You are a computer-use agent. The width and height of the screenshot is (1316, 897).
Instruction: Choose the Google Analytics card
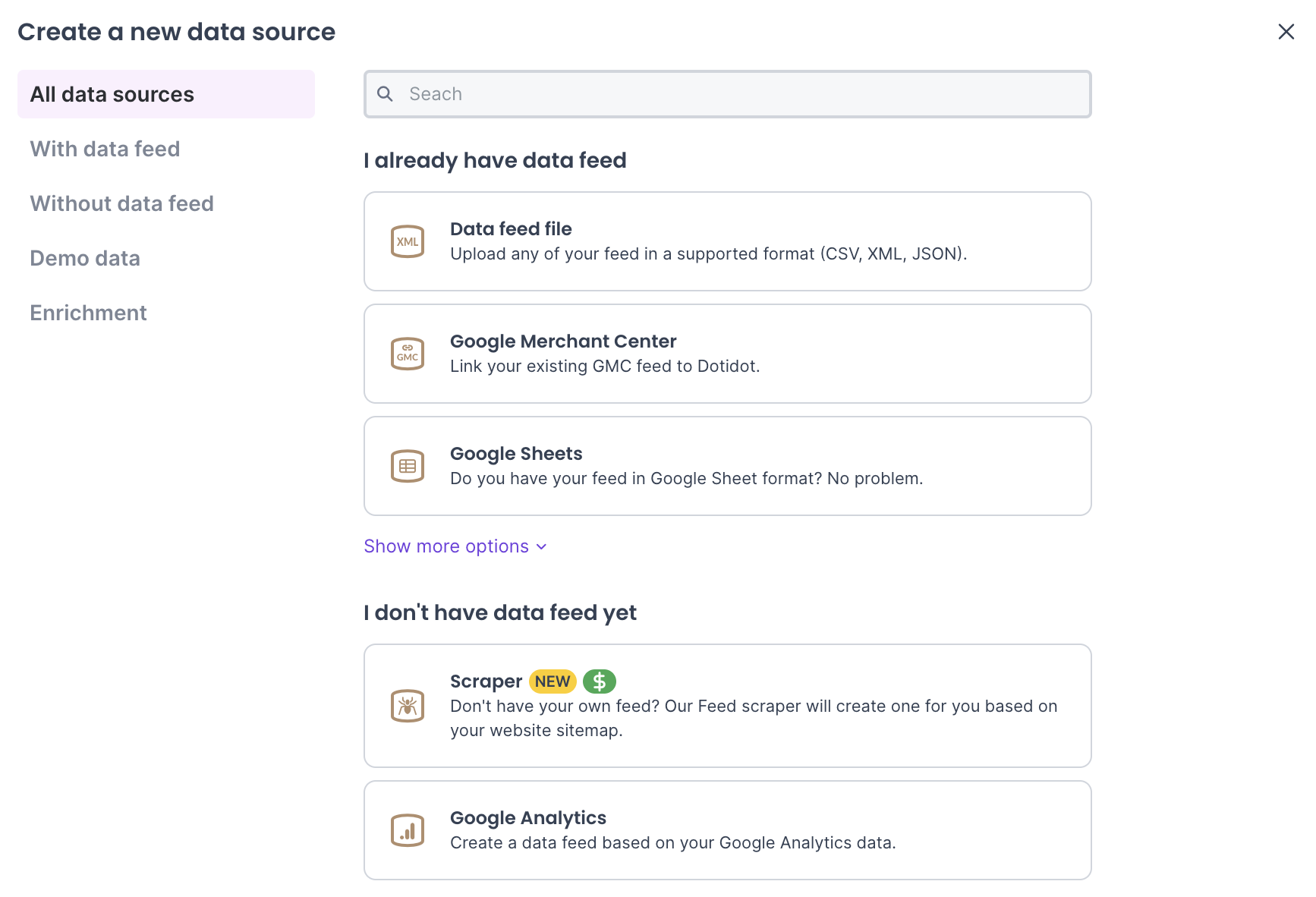(x=728, y=830)
